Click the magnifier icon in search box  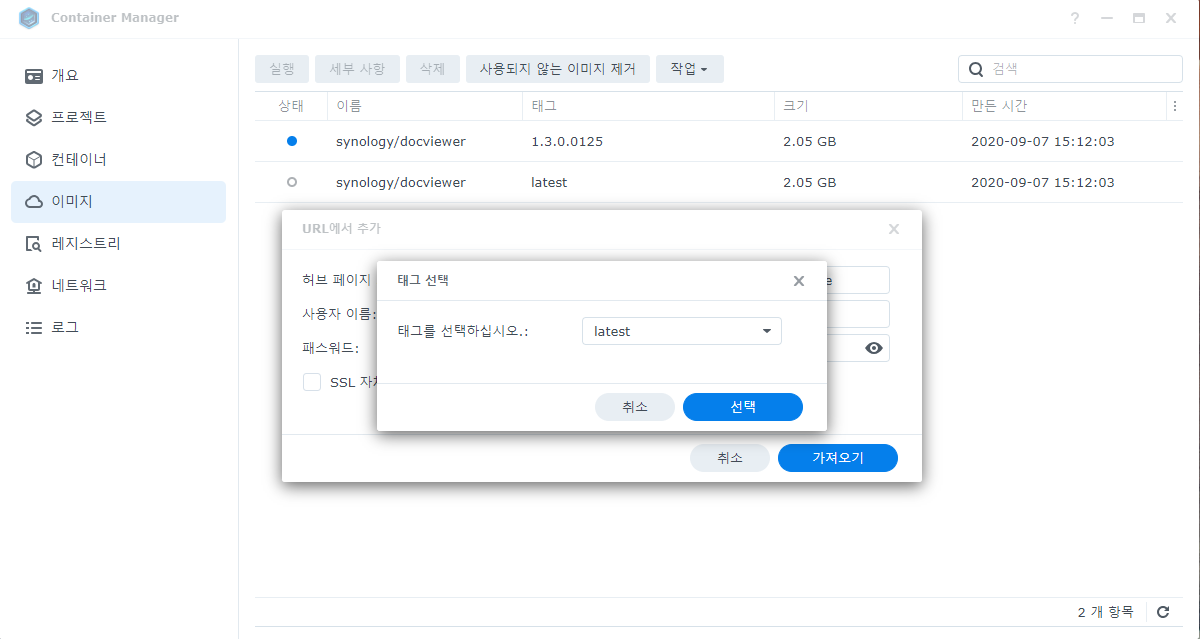[x=976, y=69]
